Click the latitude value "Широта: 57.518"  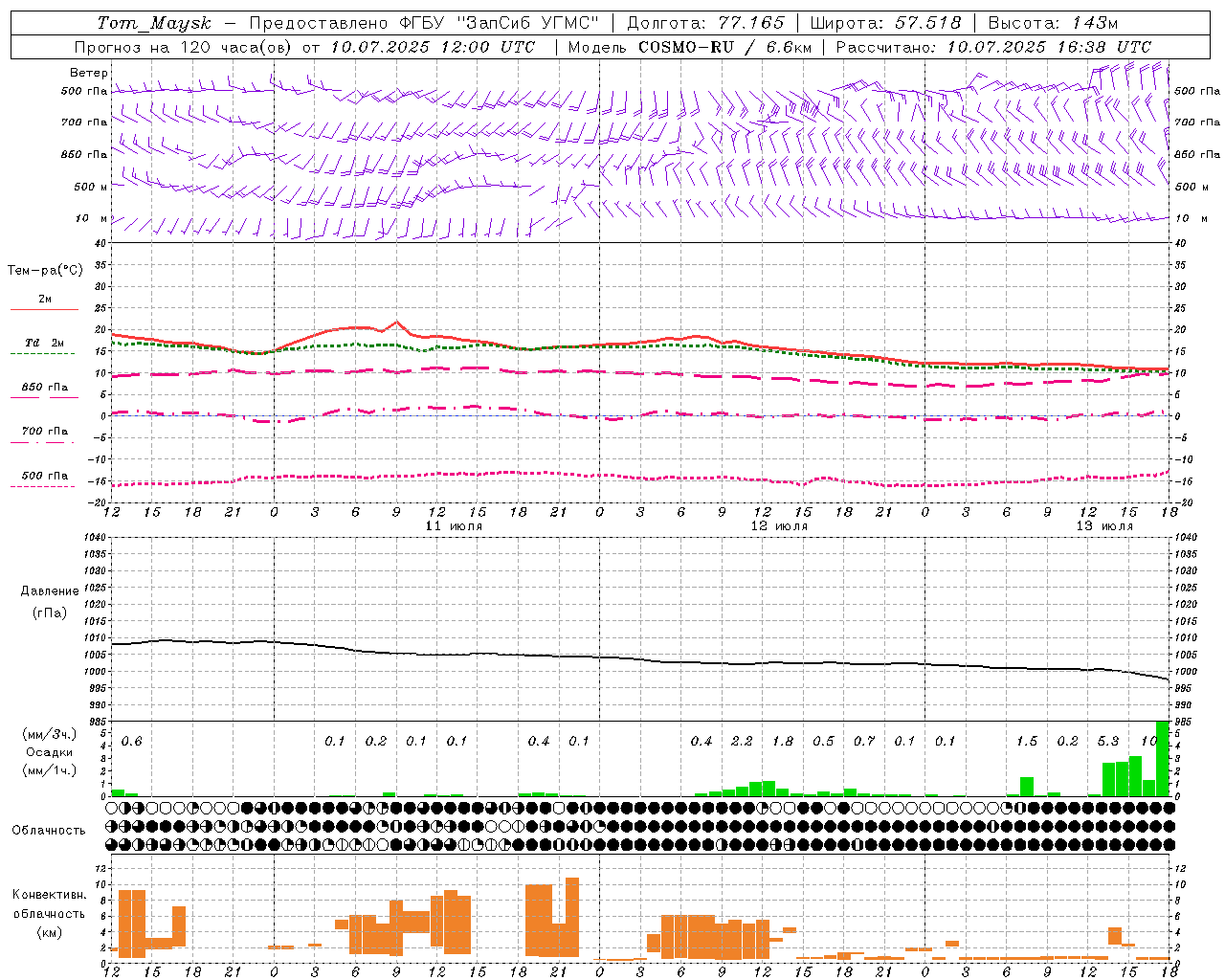point(885,23)
